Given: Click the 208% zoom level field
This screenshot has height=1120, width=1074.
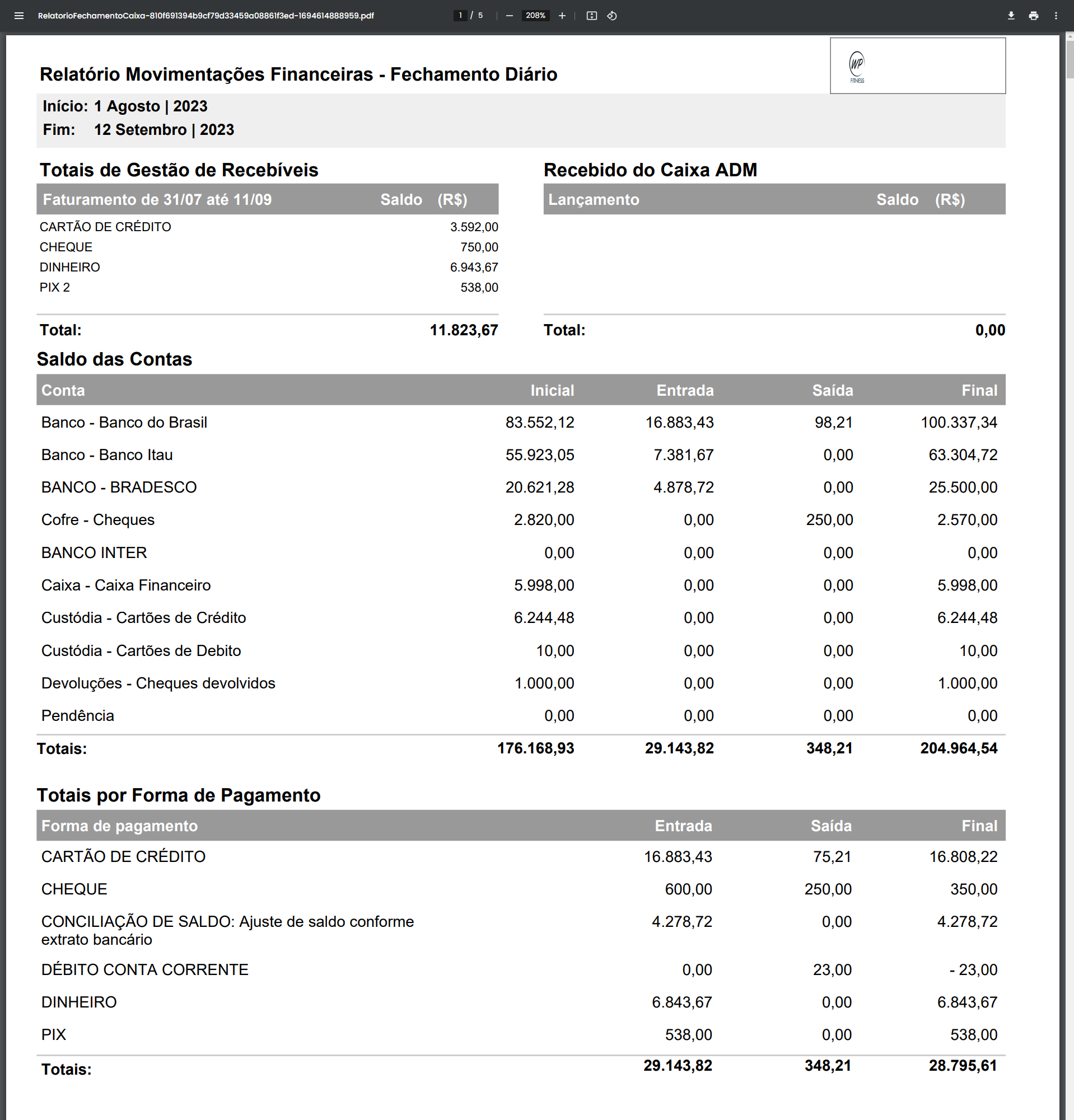Looking at the screenshot, I should [x=535, y=16].
